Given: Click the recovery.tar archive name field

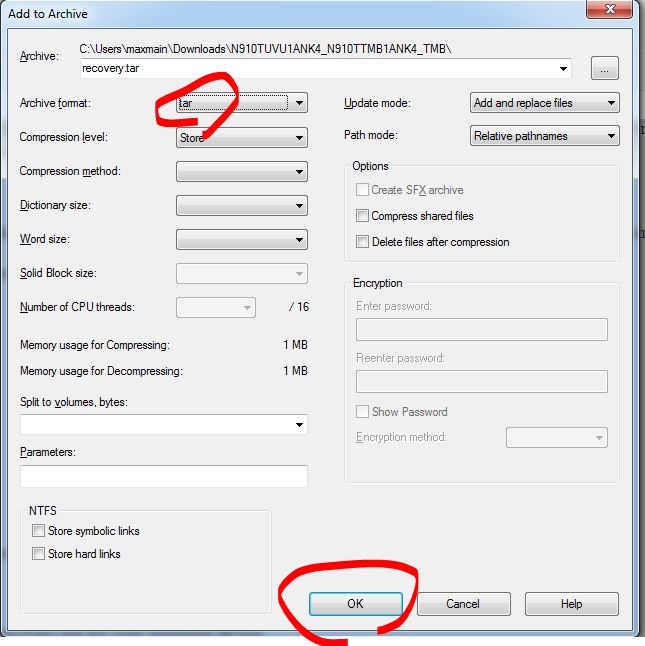Looking at the screenshot, I should click(325, 68).
